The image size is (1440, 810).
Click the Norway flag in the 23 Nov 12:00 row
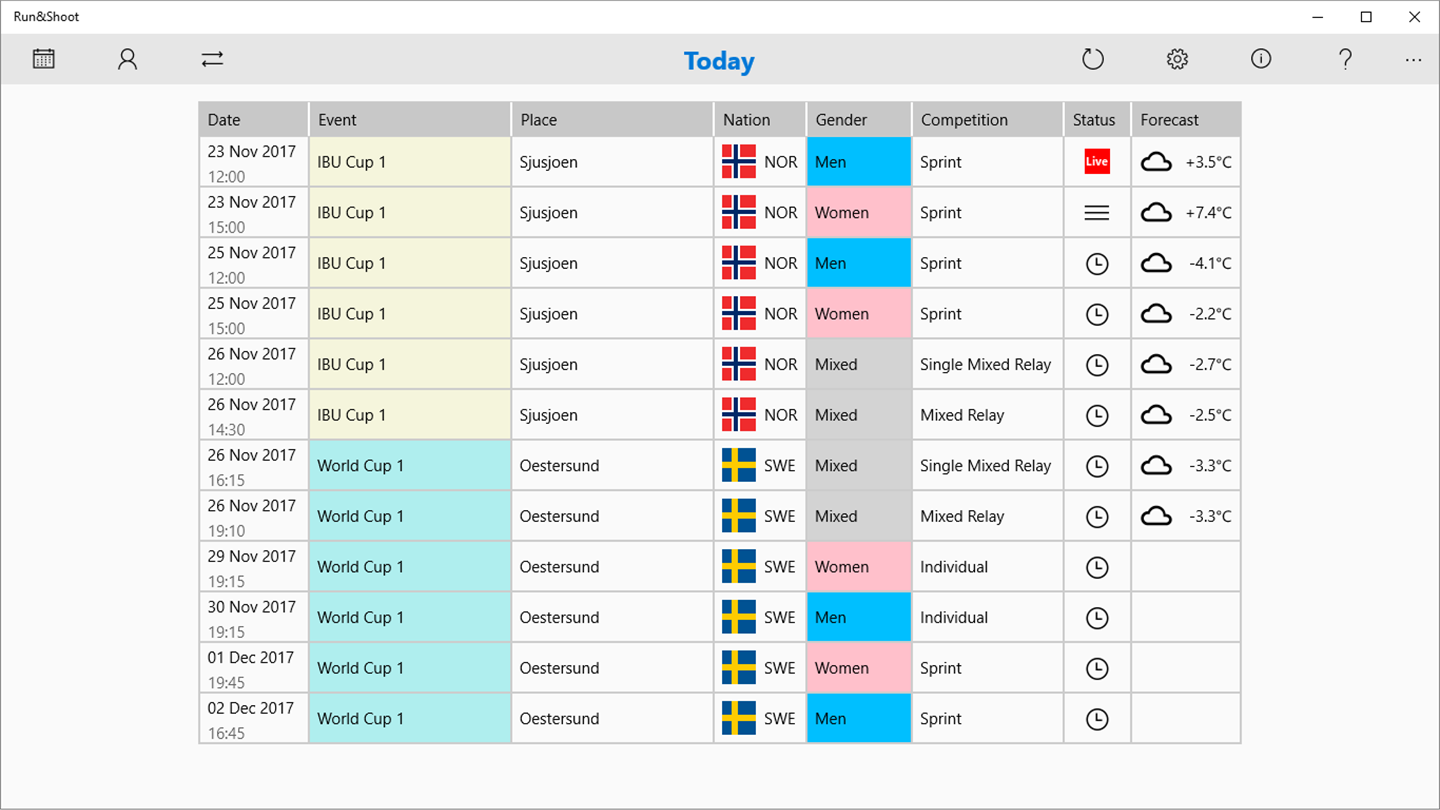tap(739, 162)
